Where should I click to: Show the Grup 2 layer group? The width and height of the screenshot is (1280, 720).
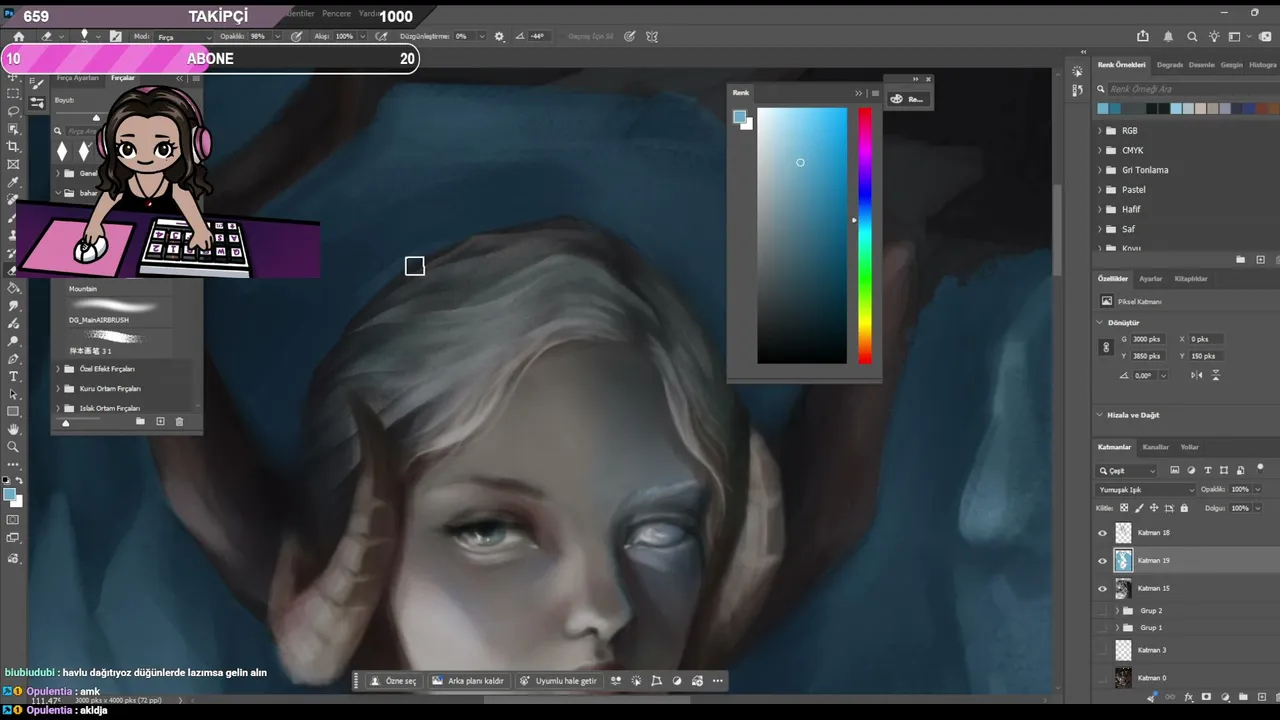[x=1103, y=610]
